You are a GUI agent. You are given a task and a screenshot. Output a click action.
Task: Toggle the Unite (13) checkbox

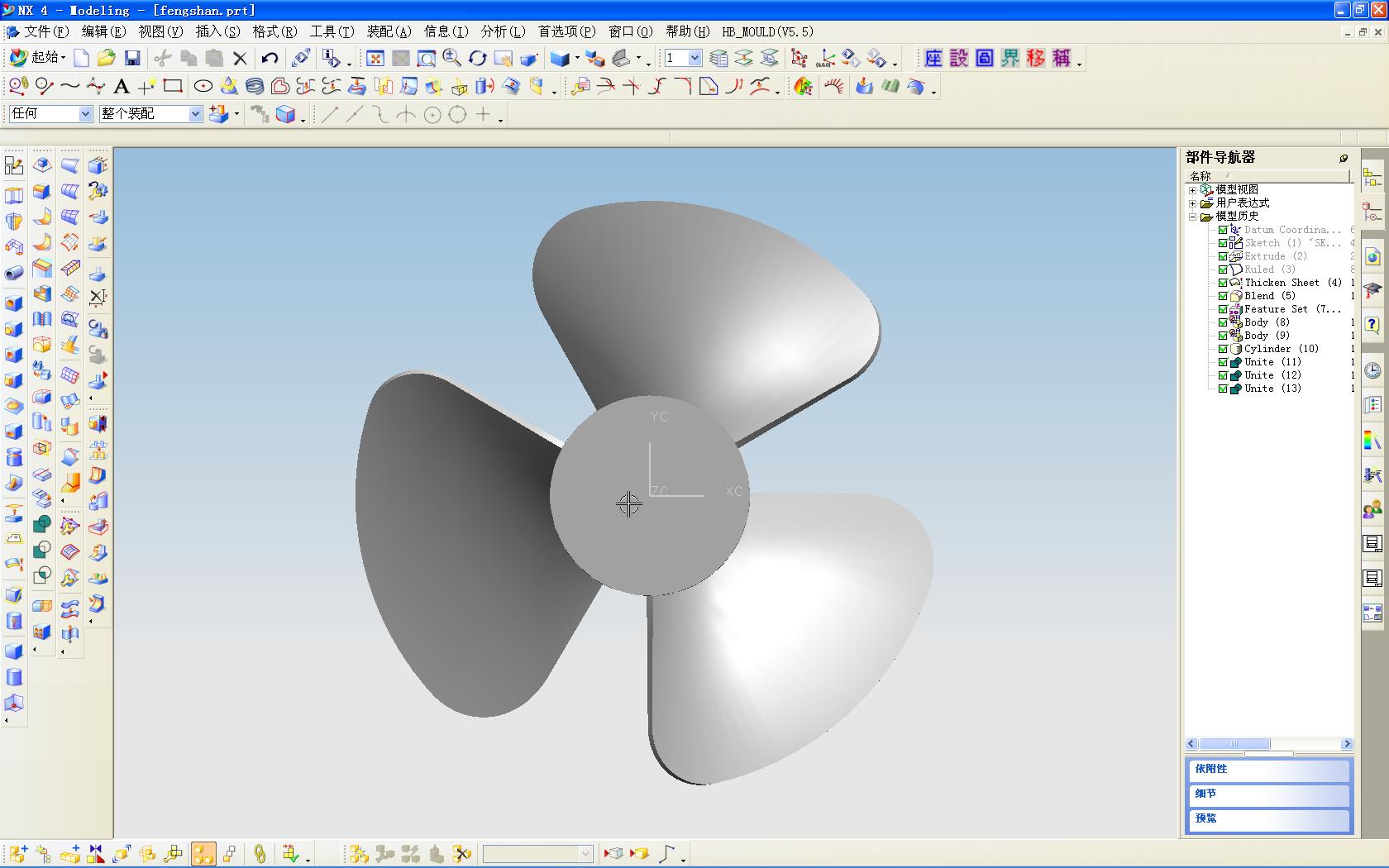pos(1223,389)
